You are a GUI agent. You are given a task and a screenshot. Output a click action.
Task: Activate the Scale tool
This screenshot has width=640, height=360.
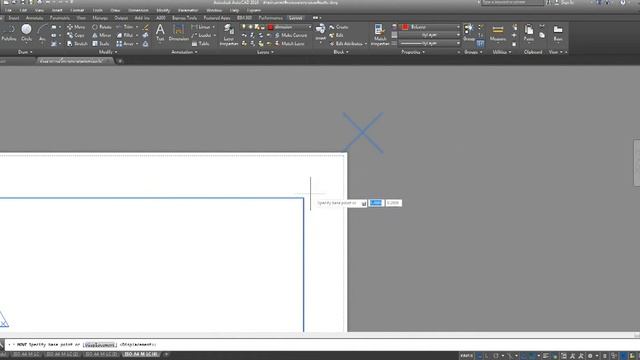(x=101, y=43)
